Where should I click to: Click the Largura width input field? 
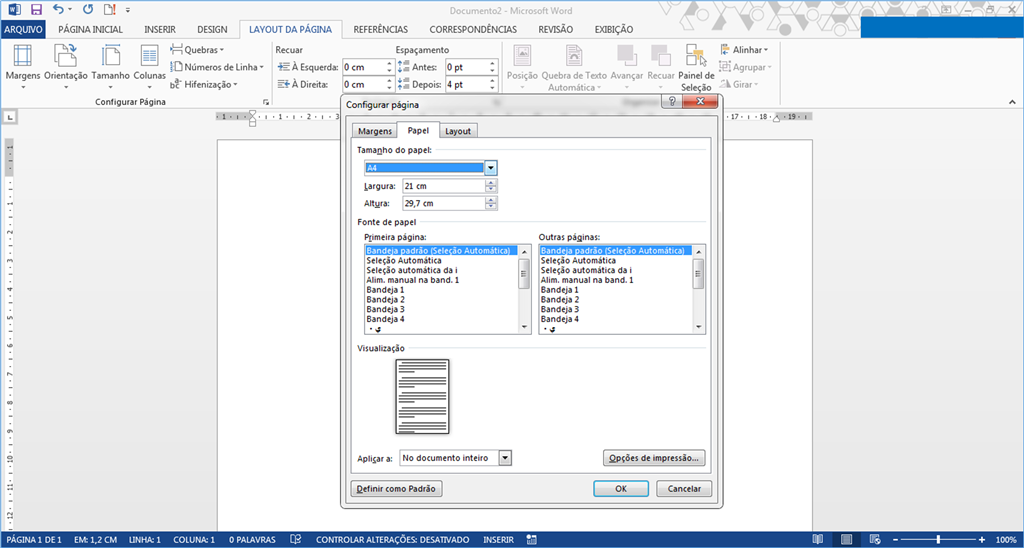(443, 186)
